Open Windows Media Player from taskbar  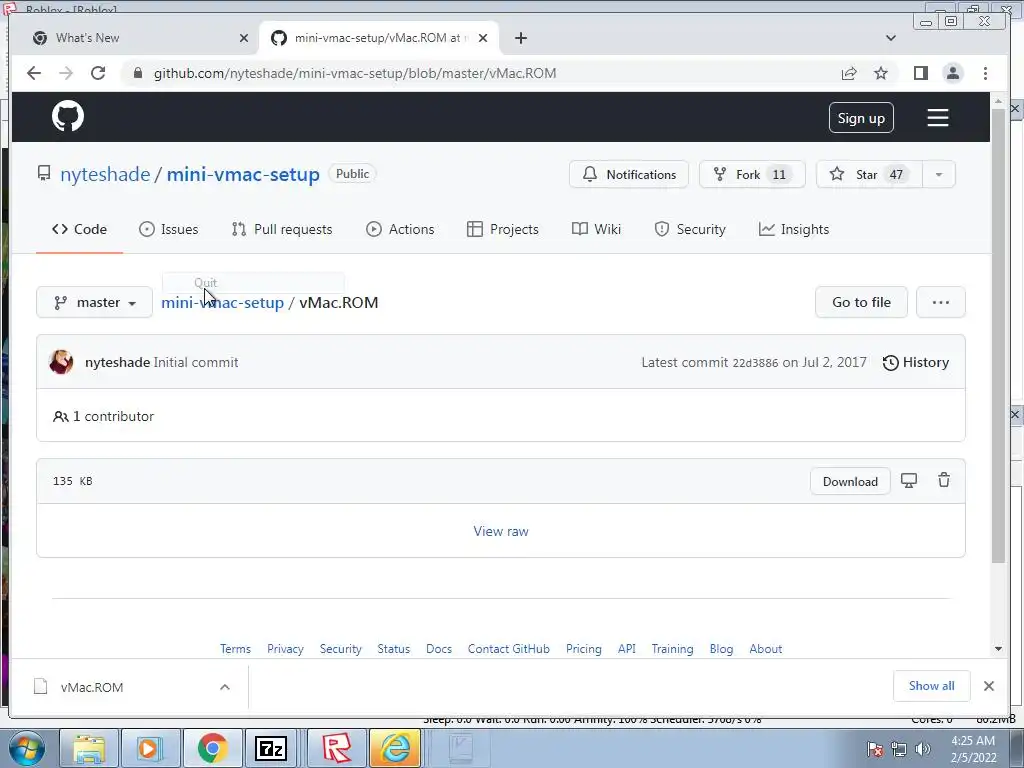click(149, 748)
